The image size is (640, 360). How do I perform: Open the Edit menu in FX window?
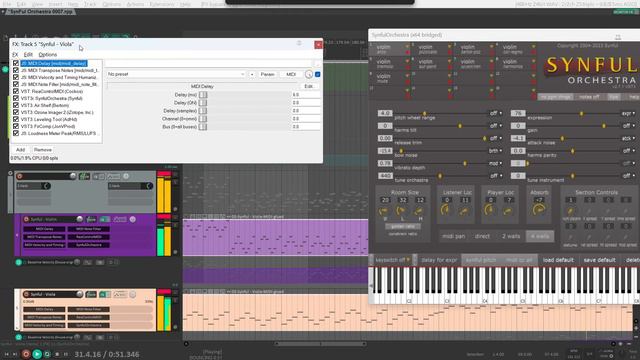coord(28,55)
